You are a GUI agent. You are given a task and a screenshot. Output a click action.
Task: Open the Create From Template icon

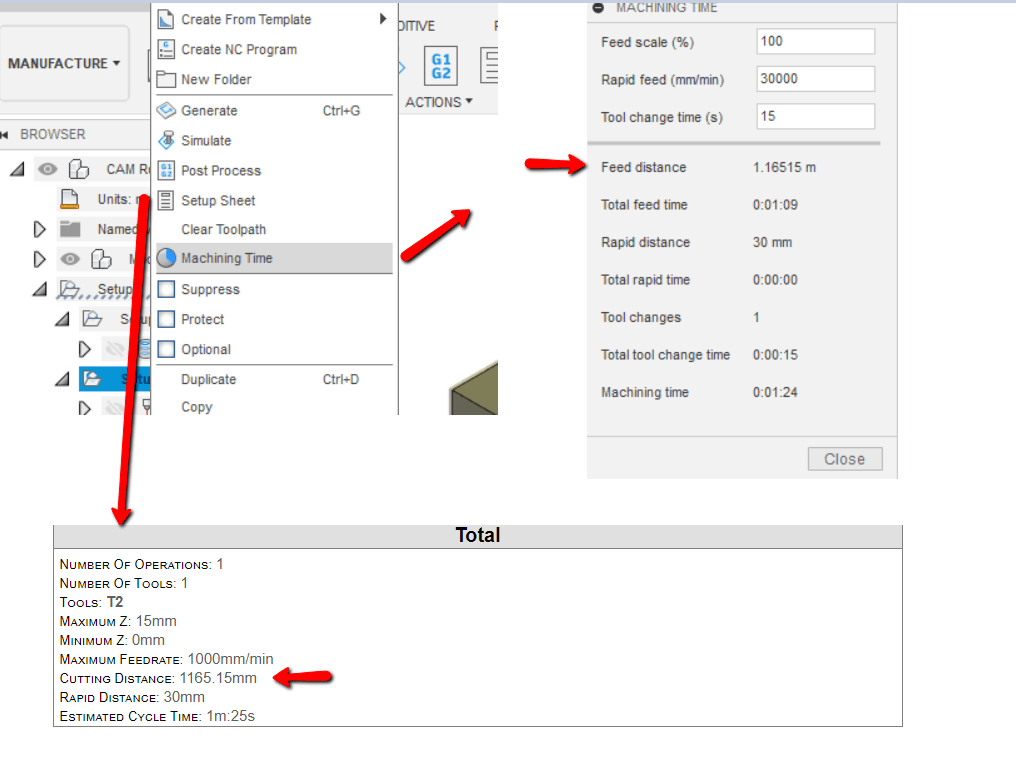pyautogui.click(x=164, y=19)
